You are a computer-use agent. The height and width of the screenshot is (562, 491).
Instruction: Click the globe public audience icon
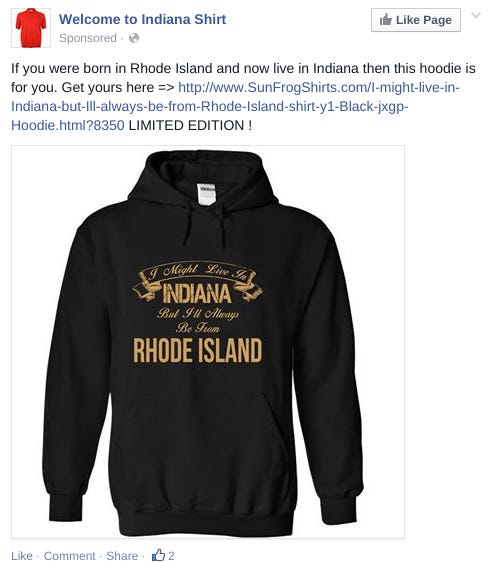pos(134,38)
